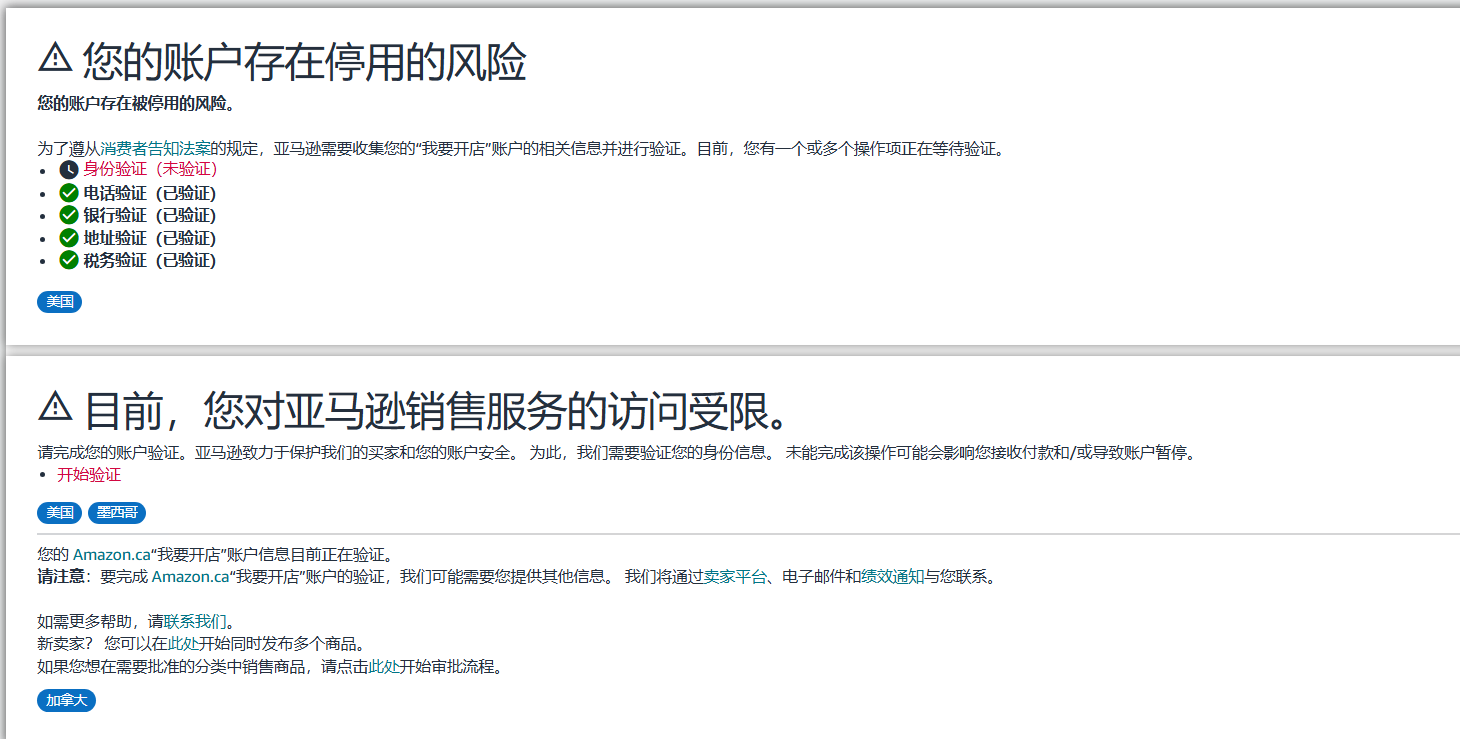The width and height of the screenshot is (1460, 739).
Task: Click 此处 link in 新卖家 line
Action: [184, 643]
